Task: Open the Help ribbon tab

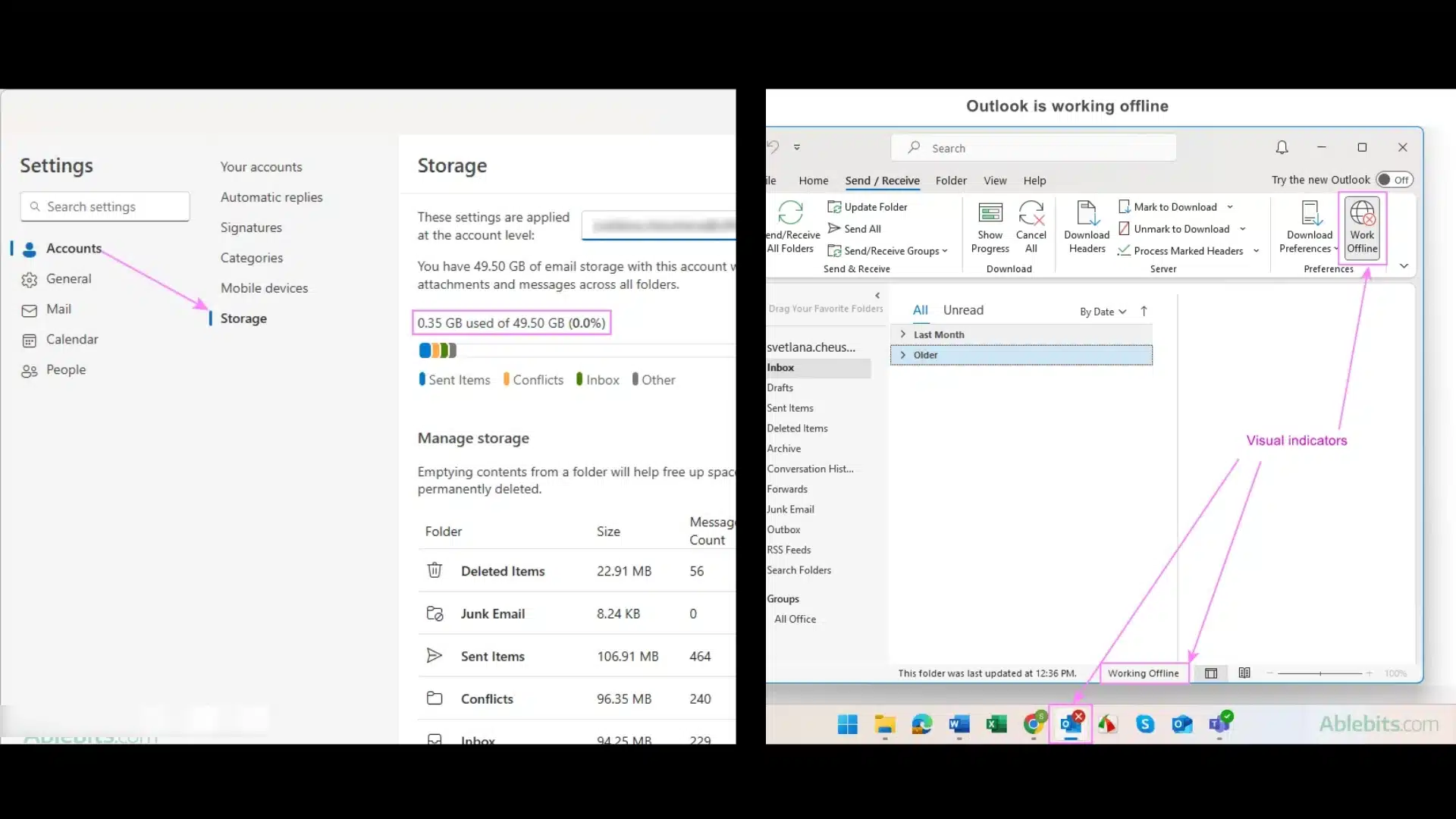Action: pos(1034,180)
